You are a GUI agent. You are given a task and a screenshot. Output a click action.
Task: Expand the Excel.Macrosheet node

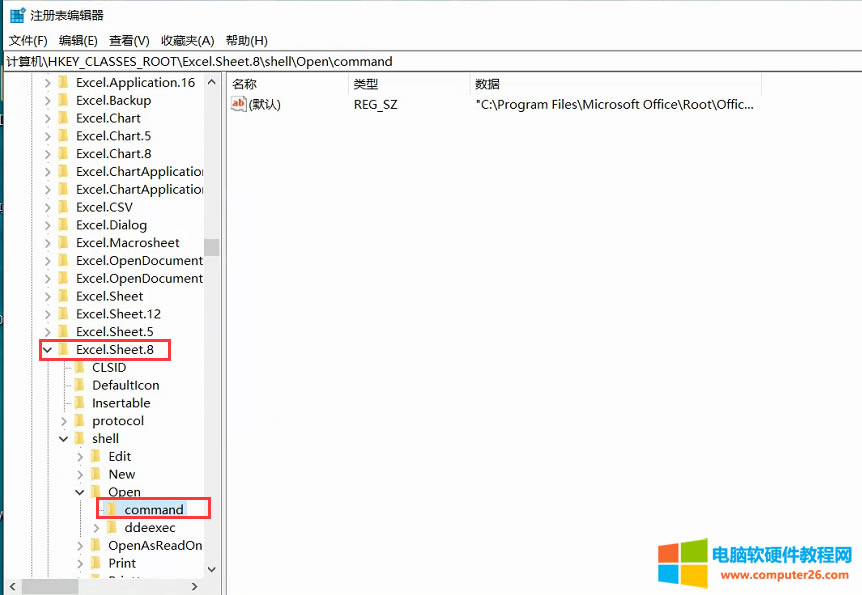(x=47, y=242)
